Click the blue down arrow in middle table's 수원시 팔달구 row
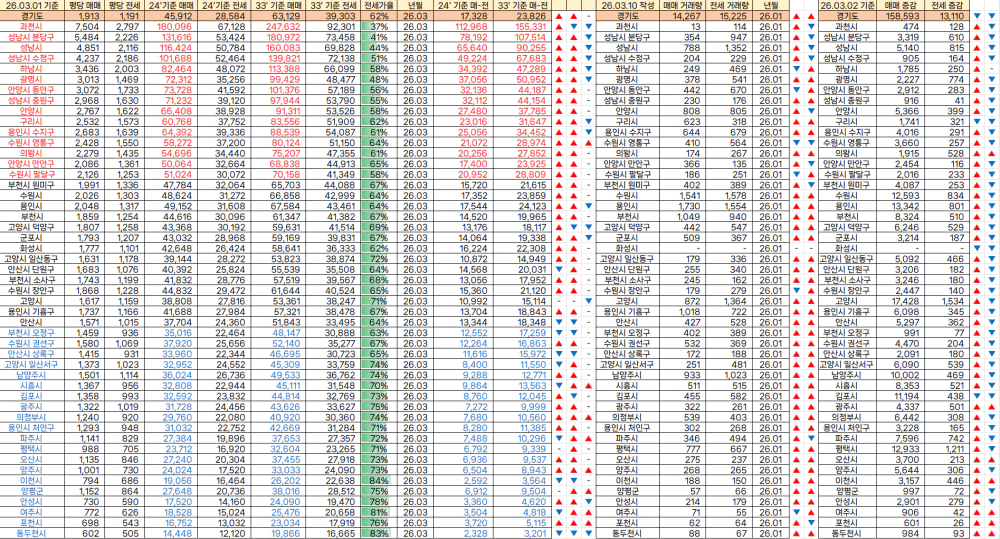Viewport: 1000px width, 539px height. click(796, 174)
